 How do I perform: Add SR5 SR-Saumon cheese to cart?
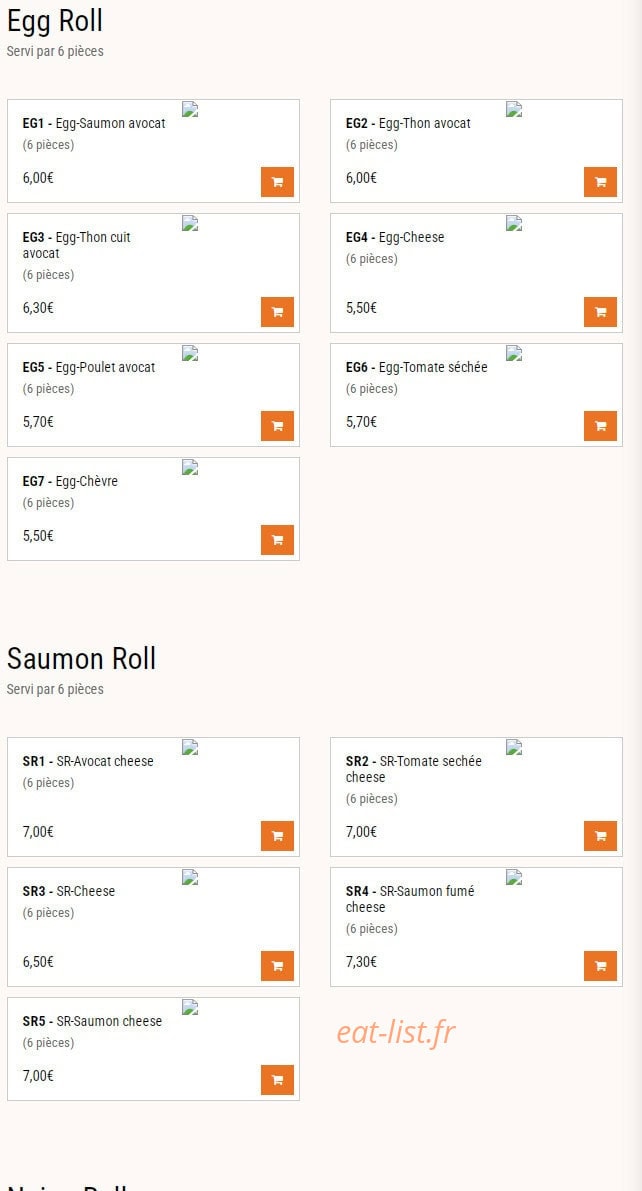pos(277,1080)
